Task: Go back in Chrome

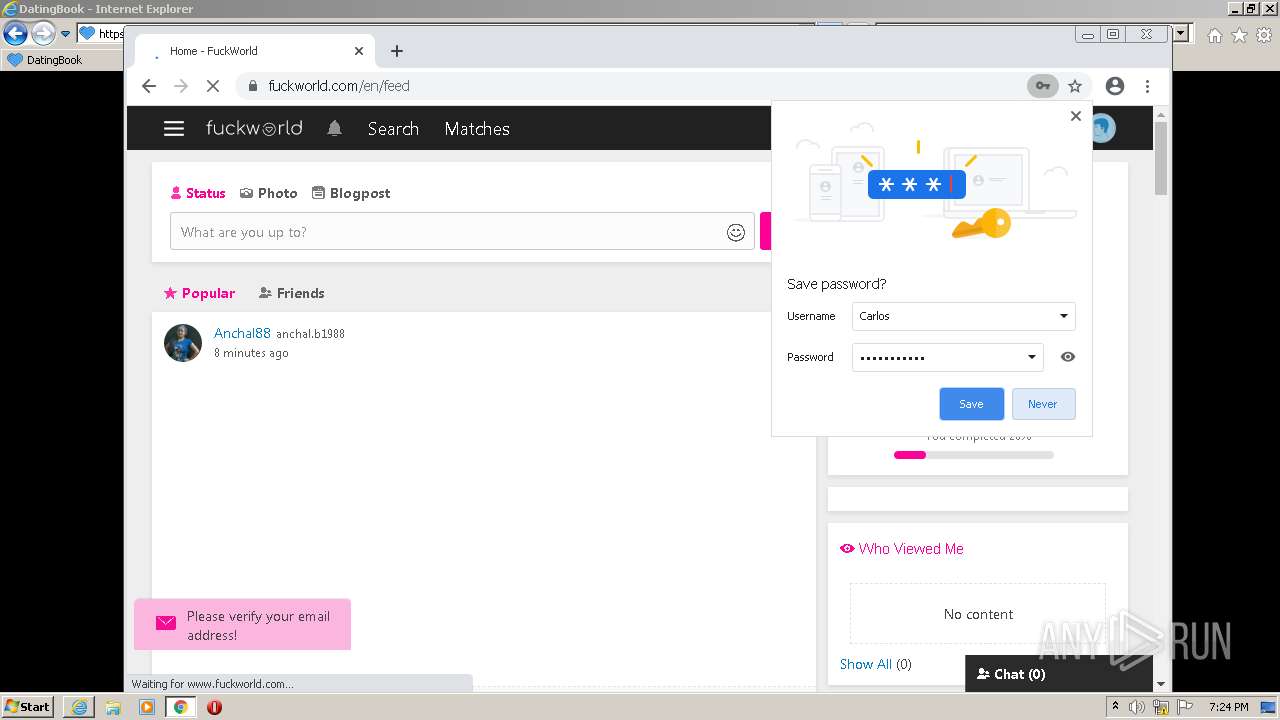Action: click(x=149, y=86)
